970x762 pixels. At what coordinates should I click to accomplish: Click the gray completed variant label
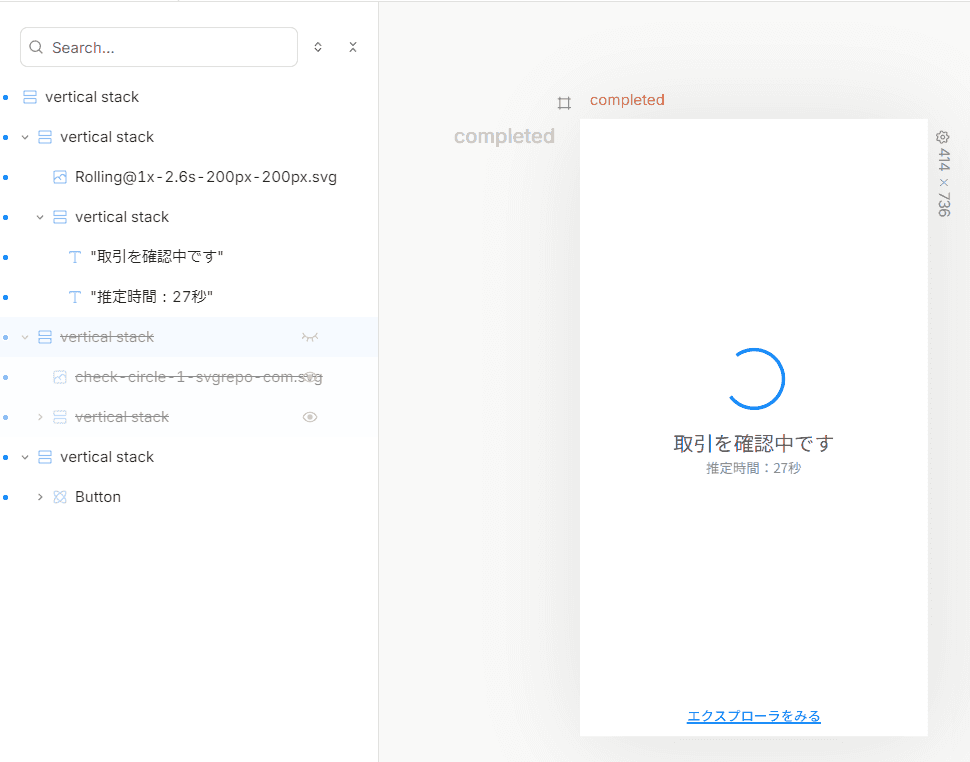[504, 136]
